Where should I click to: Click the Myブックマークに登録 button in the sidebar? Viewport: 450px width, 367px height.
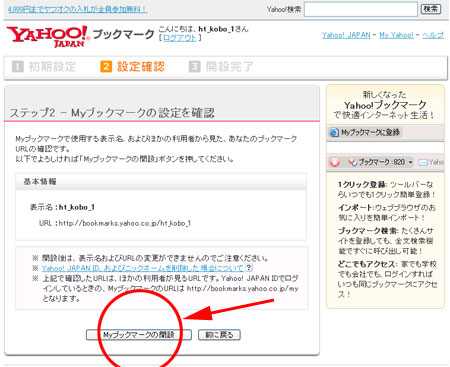coord(365,132)
